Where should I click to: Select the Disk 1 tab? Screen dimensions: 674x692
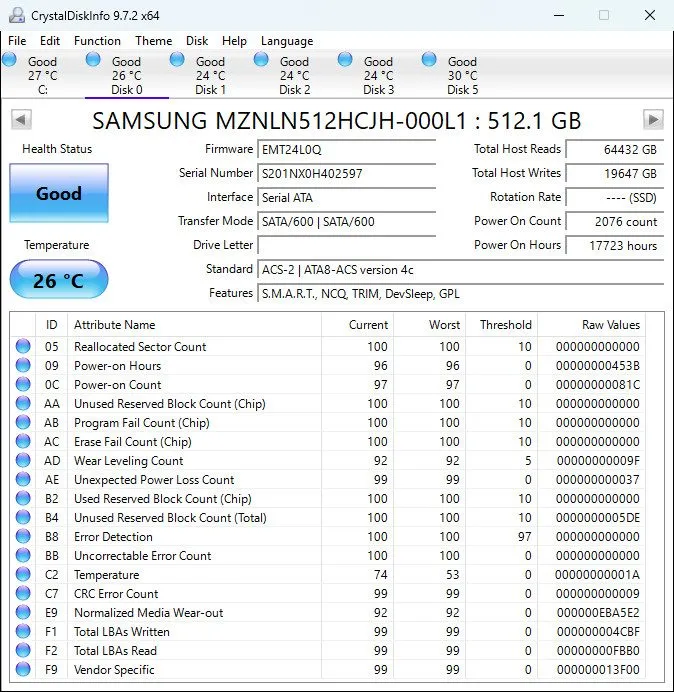pos(211,75)
